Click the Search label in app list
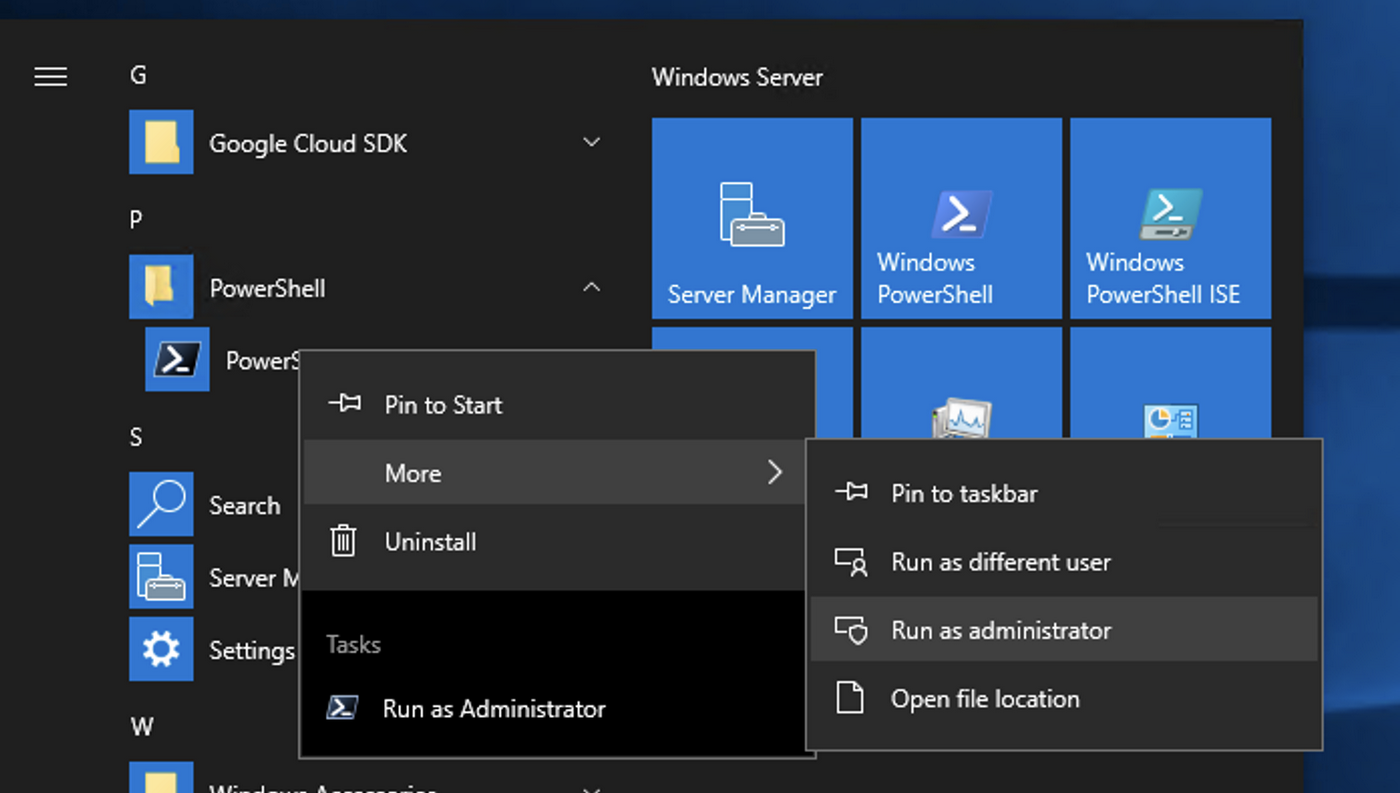This screenshot has height=793, width=1400. pos(244,505)
